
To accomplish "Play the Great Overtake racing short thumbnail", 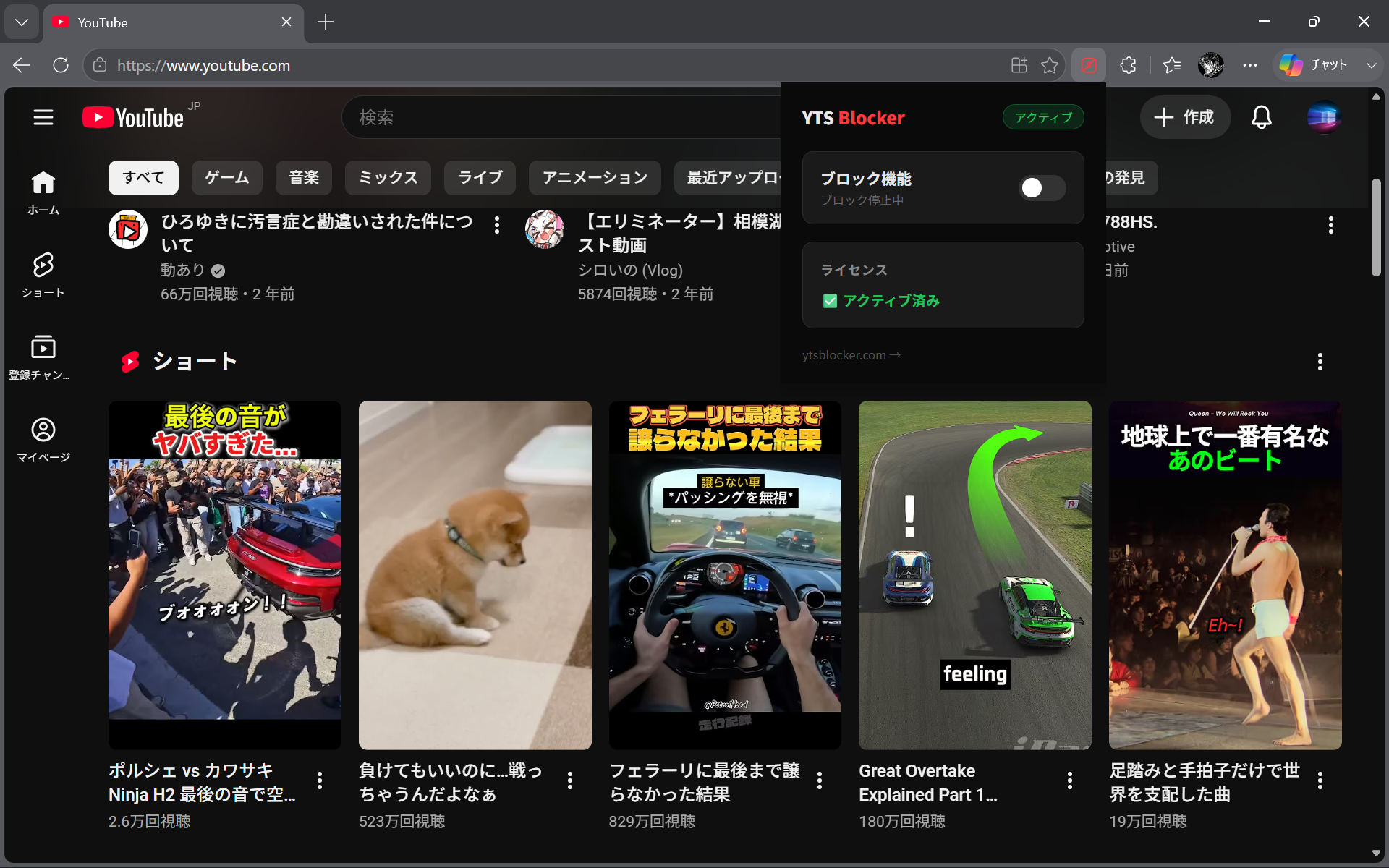I will pyautogui.click(x=975, y=575).
